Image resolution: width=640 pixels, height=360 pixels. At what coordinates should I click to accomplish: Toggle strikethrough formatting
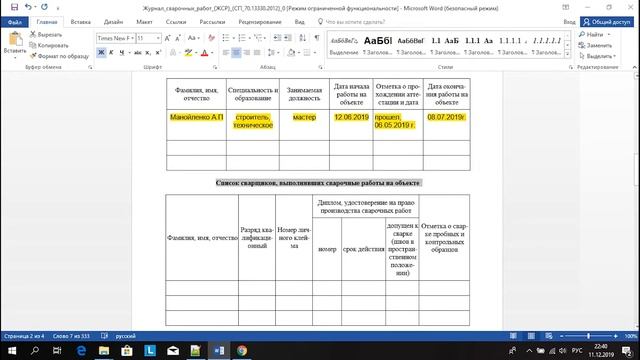(138, 53)
